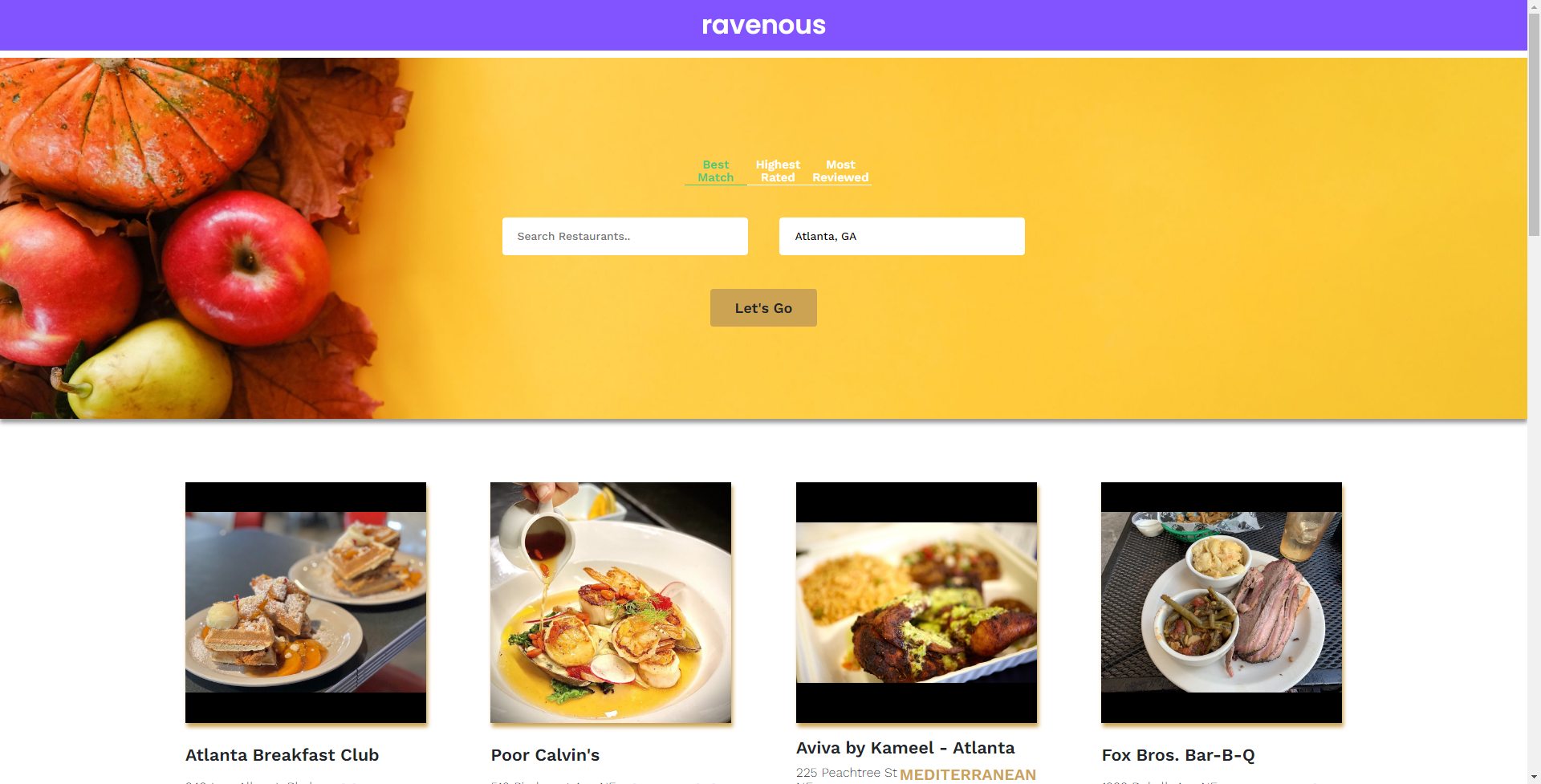Open the Aviva by Kameel photo
This screenshot has width=1541, height=784.
pyautogui.click(x=917, y=603)
